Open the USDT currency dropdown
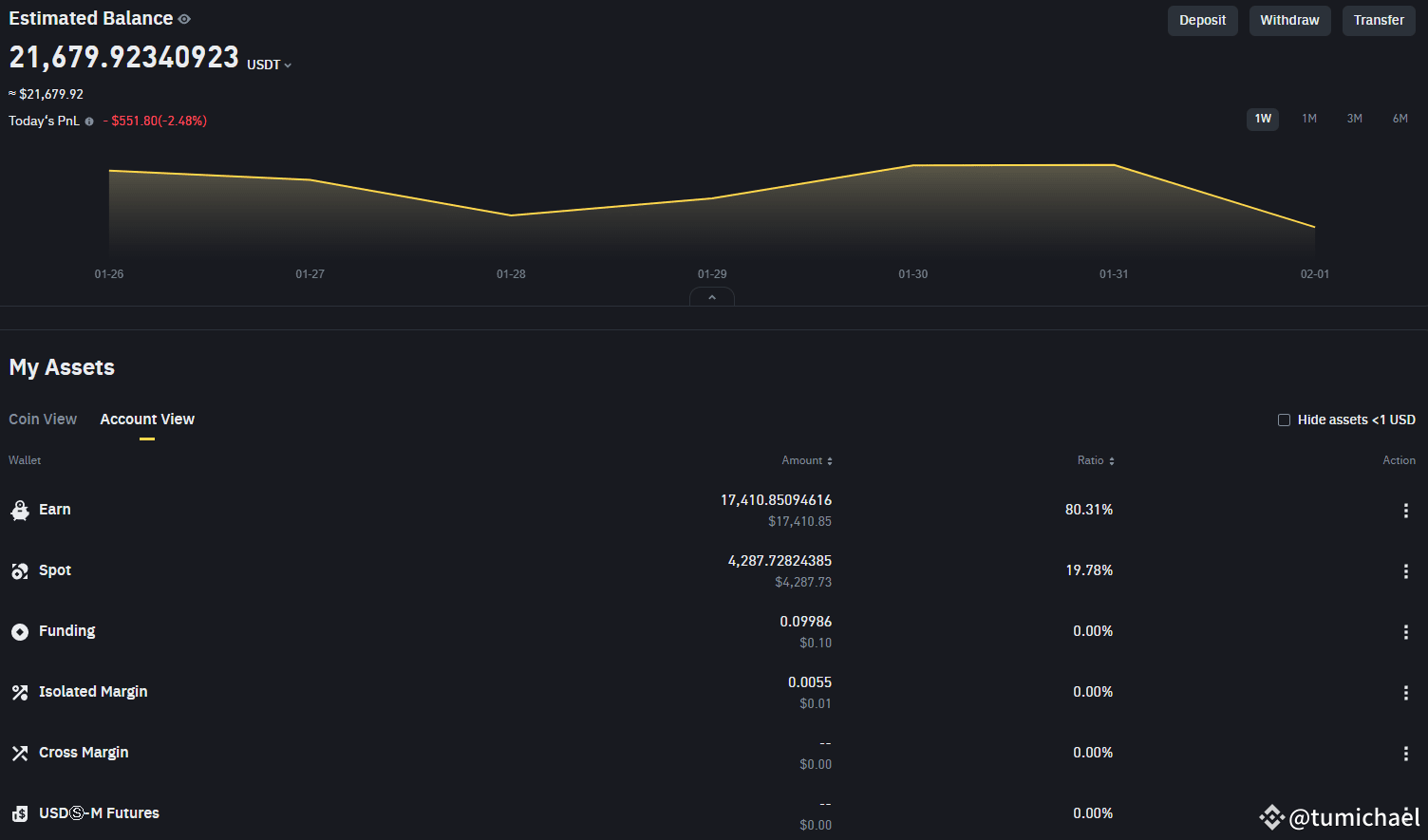 point(270,65)
